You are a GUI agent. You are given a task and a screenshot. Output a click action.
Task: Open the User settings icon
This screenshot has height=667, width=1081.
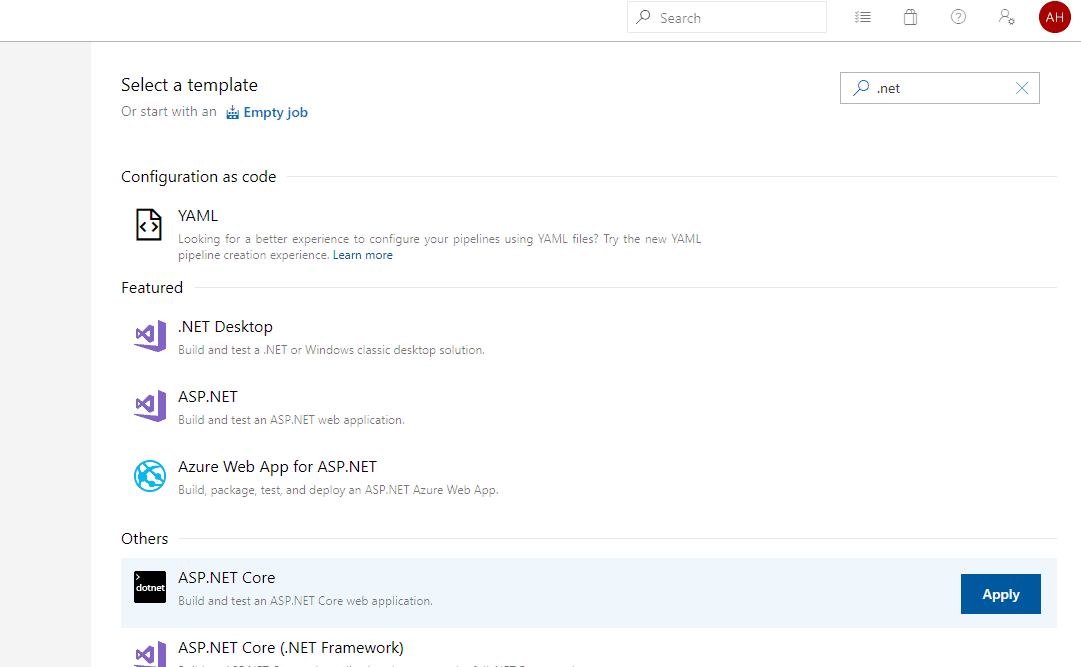(x=1007, y=17)
